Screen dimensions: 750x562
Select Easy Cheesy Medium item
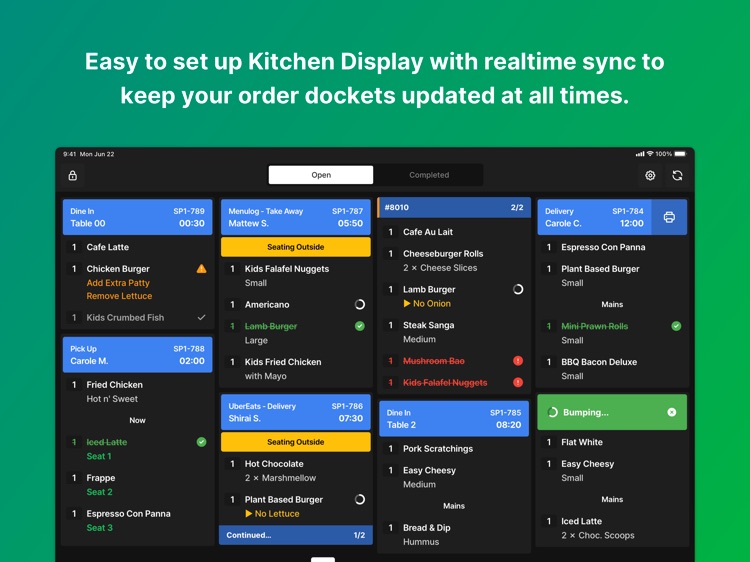click(454, 477)
